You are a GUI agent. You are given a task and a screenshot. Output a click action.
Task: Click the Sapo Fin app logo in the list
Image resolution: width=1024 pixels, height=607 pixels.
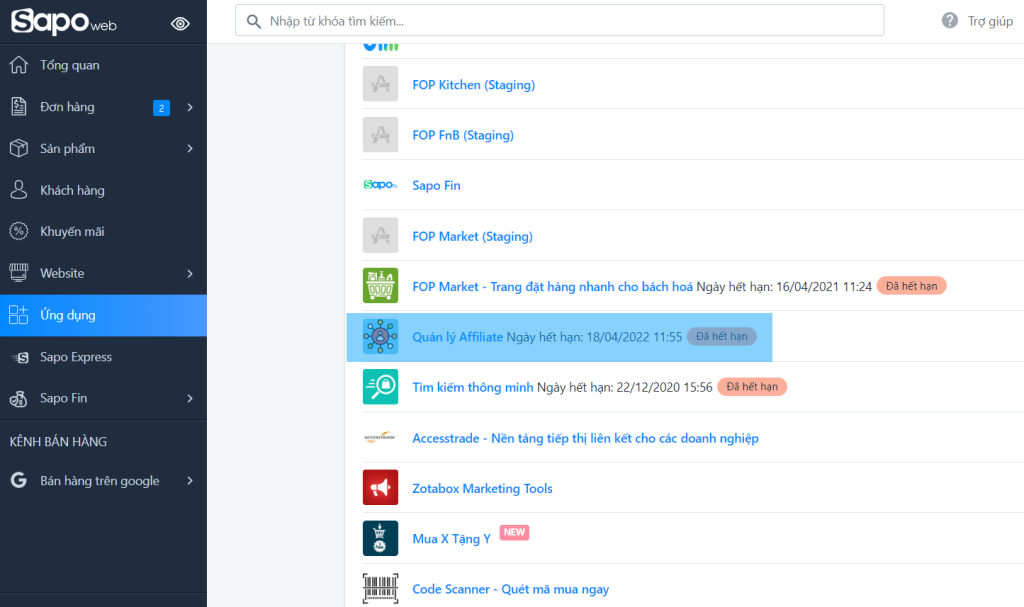(380, 185)
